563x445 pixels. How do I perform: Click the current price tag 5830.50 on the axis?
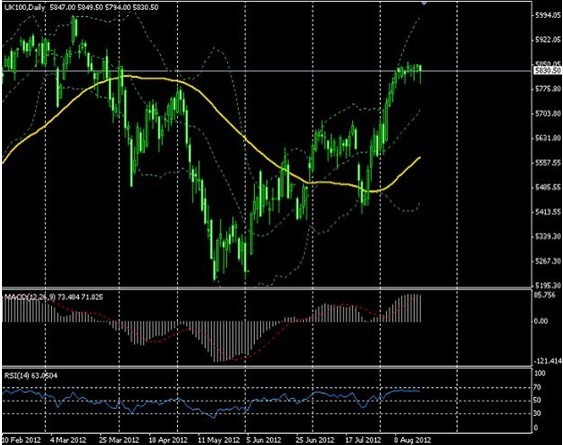547,71
